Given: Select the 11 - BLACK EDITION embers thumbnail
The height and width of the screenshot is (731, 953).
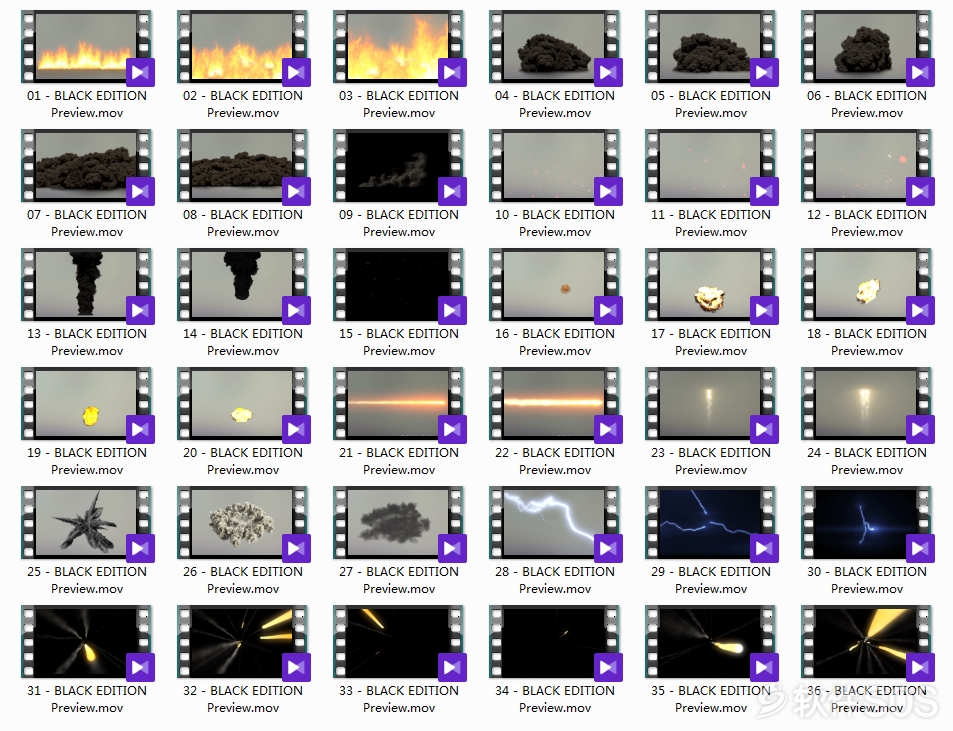Looking at the screenshot, I should 710,165.
